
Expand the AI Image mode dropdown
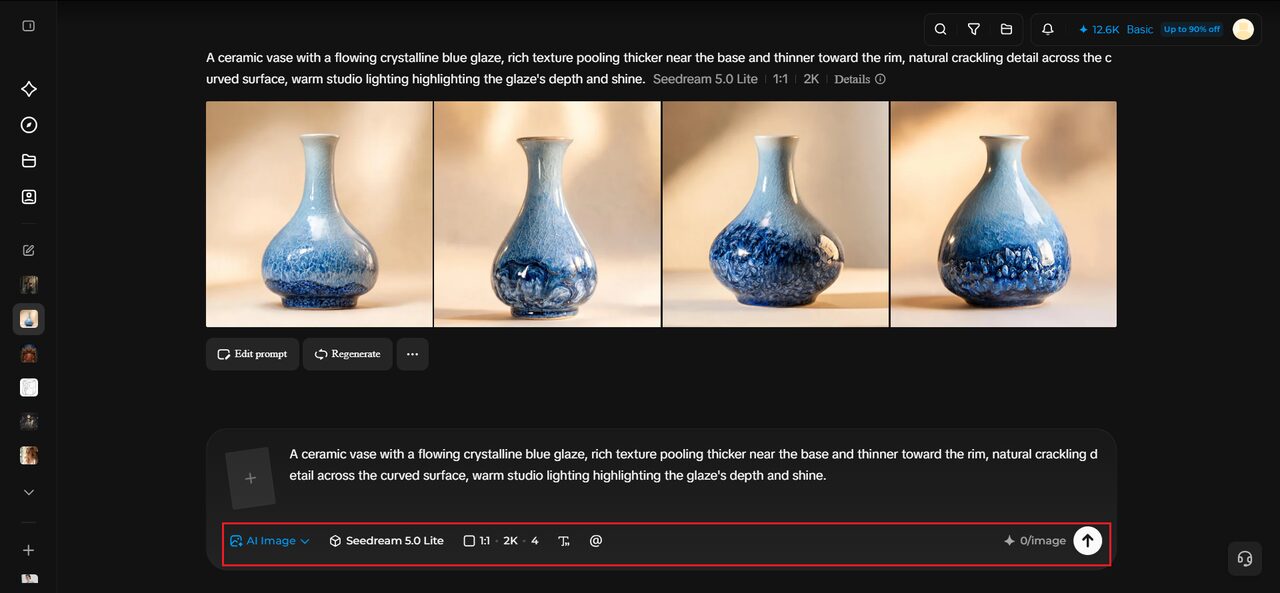pos(270,541)
